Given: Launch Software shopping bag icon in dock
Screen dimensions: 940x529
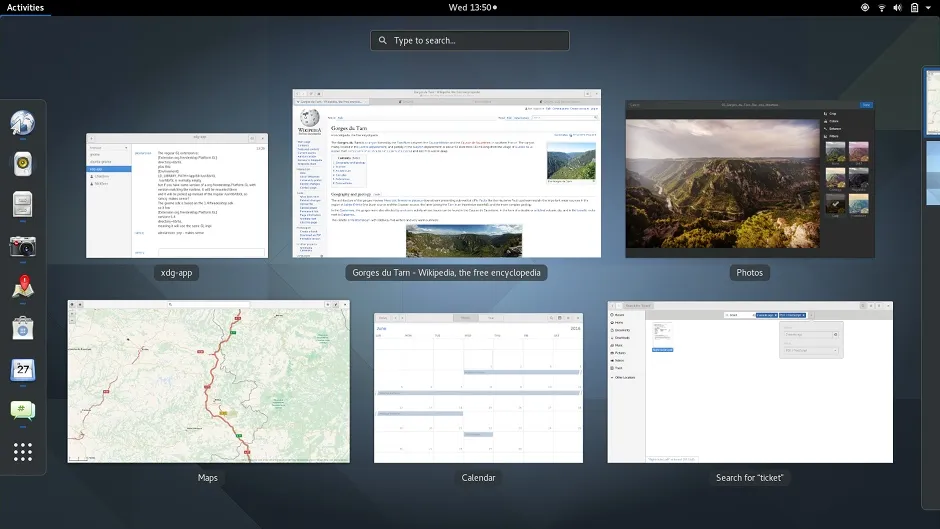Looking at the screenshot, I should click(x=23, y=328).
